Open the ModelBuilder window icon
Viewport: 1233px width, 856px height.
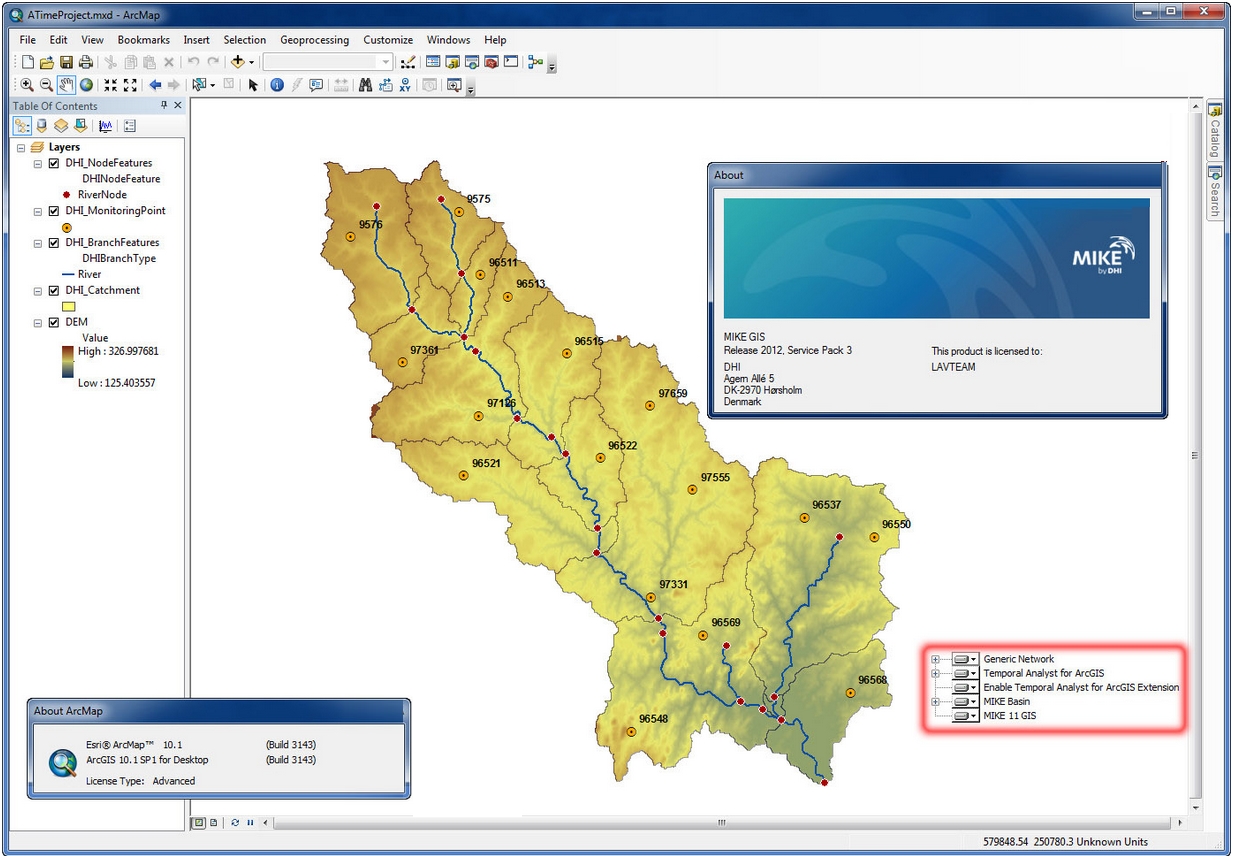click(x=536, y=62)
